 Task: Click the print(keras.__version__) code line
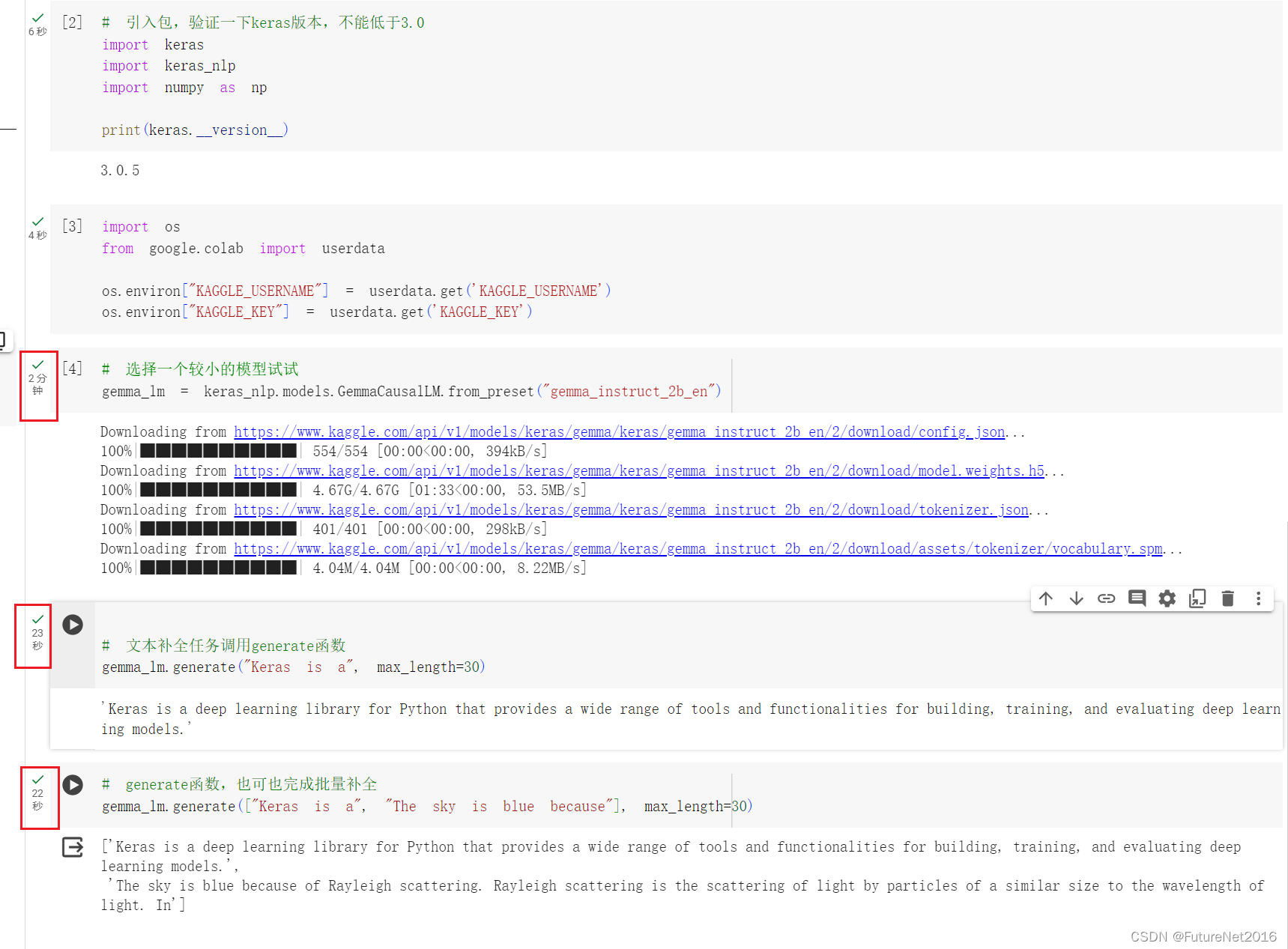(x=195, y=130)
